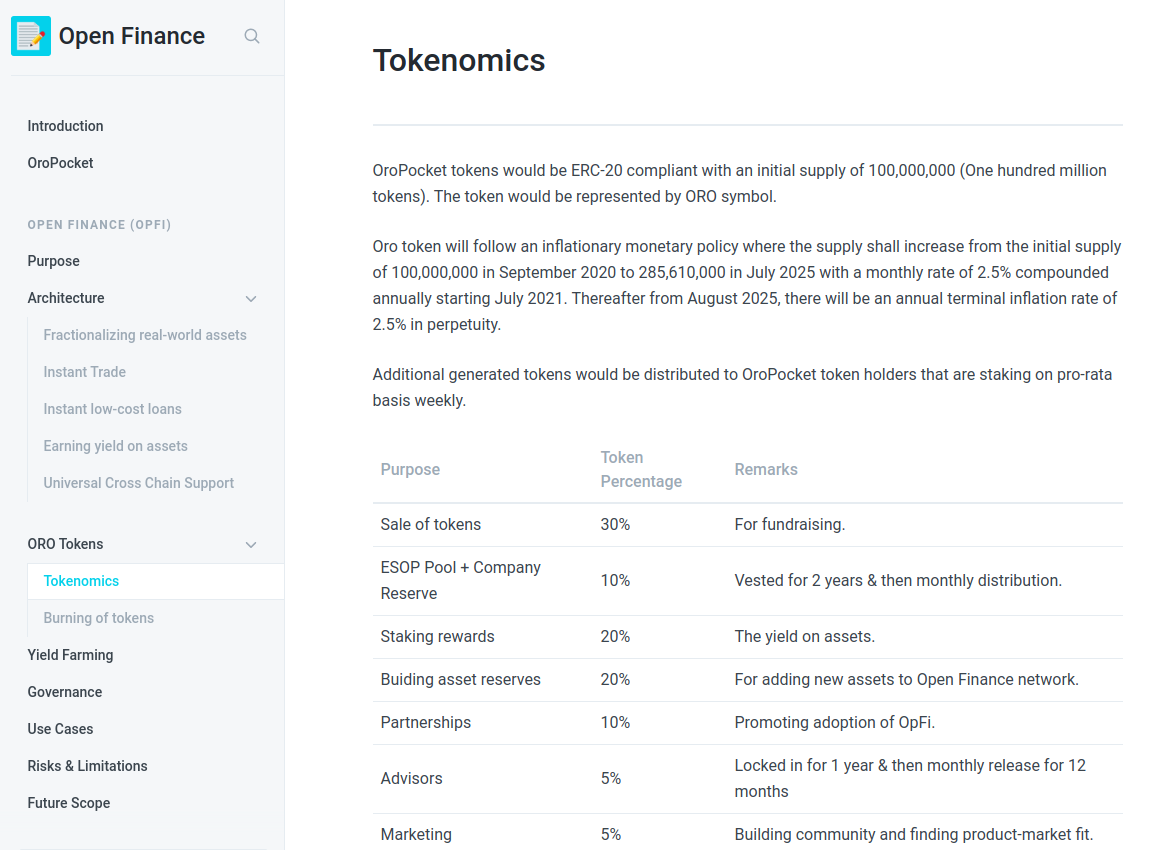
Task: Open the search magnifier icon
Action: tap(252, 36)
